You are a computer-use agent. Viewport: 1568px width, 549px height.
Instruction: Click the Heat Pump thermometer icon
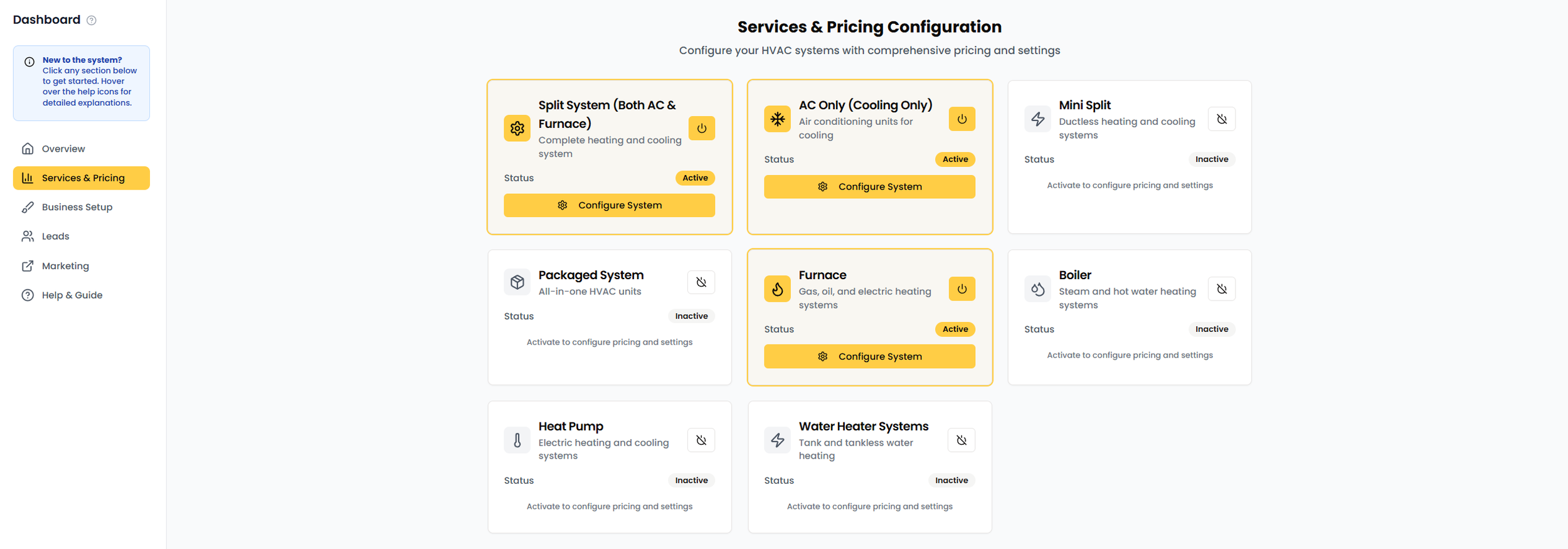[517, 440]
